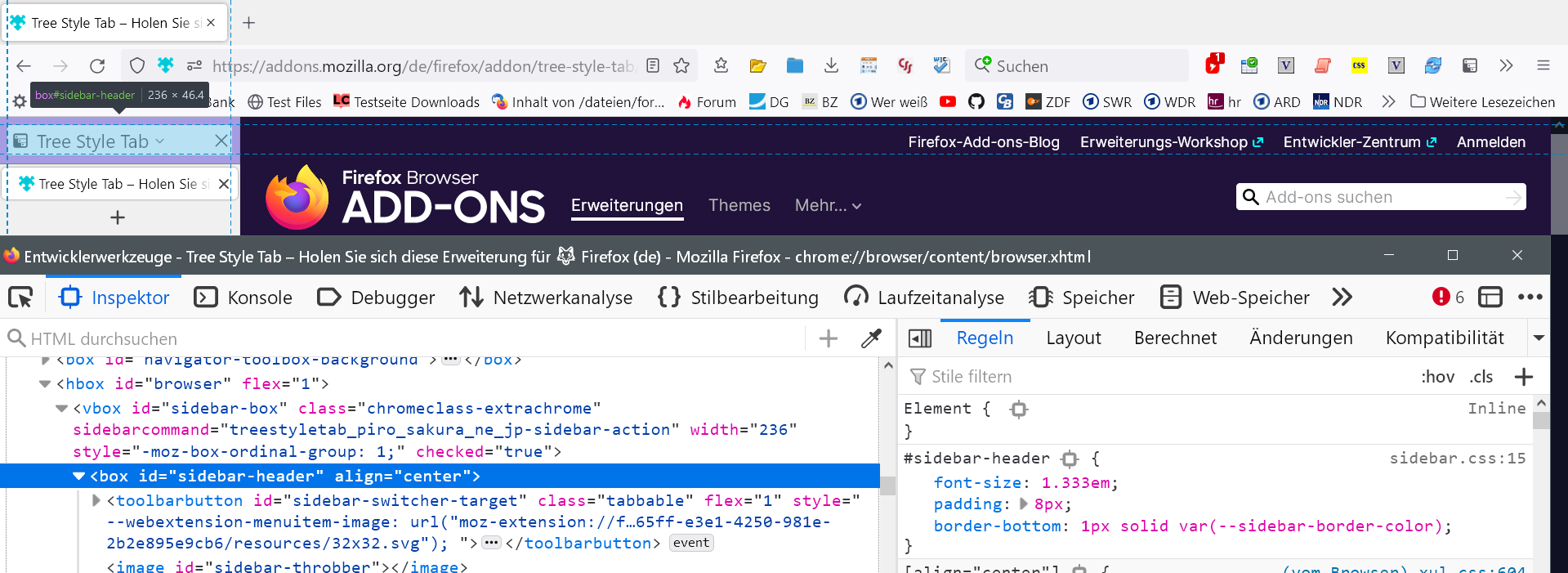Open the Weitere Lesezeichen folder
This screenshot has width=1568, height=573.
pos(1482,101)
